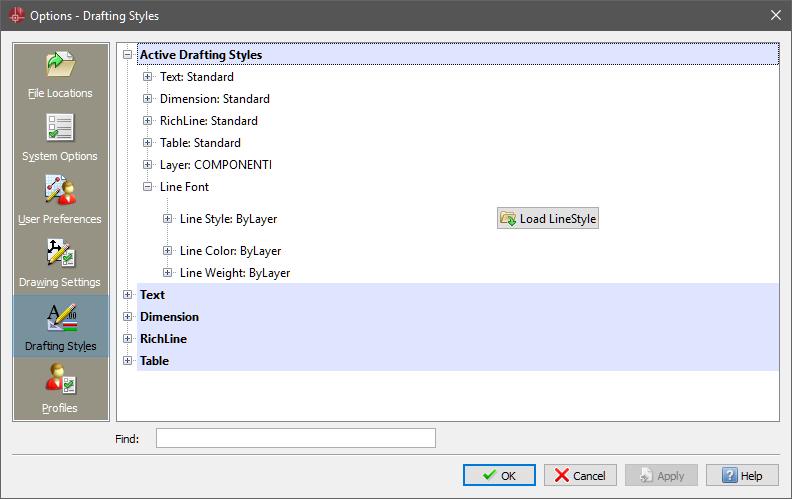Select the Active Drafting Styles heading

tap(458, 55)
